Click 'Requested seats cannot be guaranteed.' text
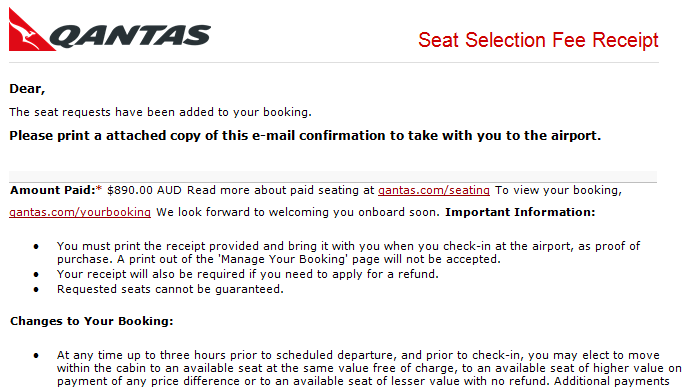This screenshot has height=389, width=691. [x=170, y=289]
